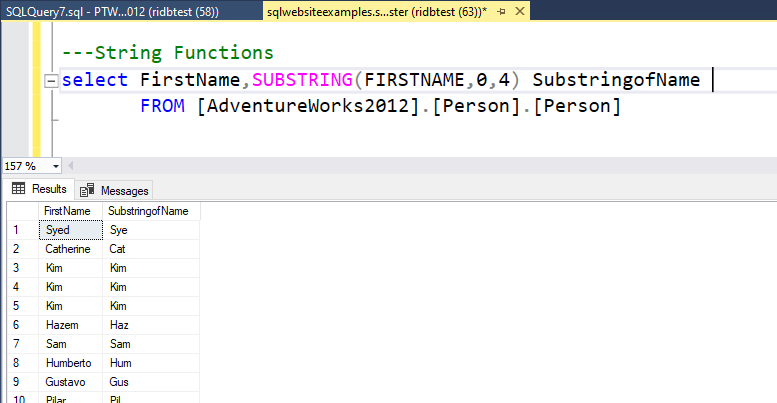The width and height of the screenshot is (777, 403).
Task: Select the Hum cell
Action: (151, 363)
